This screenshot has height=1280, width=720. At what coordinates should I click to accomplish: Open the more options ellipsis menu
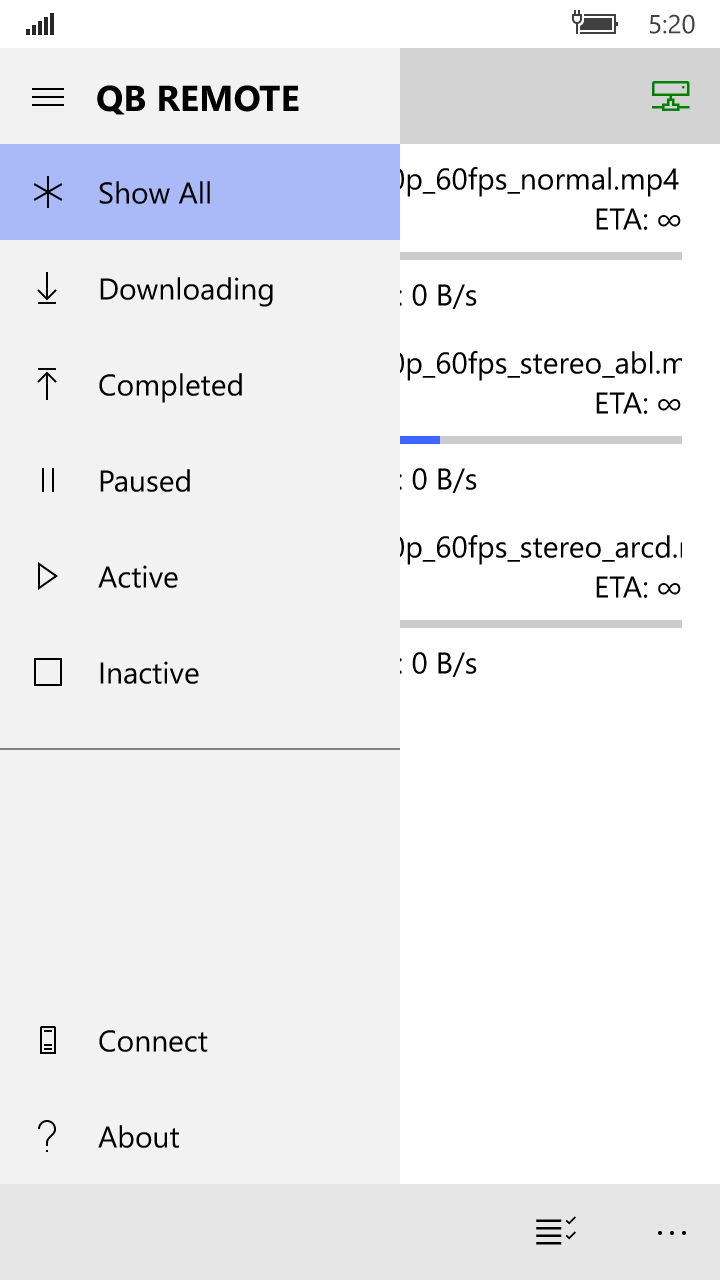point(672,1232)
